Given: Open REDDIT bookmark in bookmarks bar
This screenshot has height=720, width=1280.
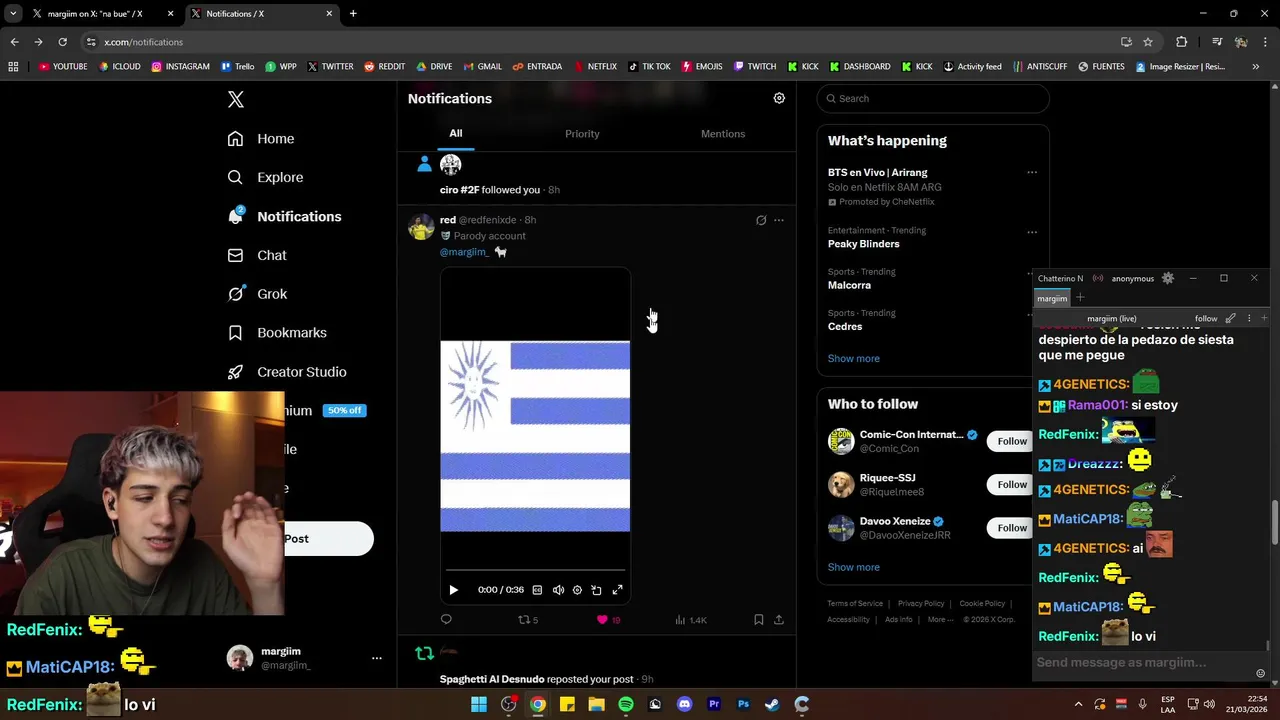Looking at the screenshot, I should (385, 66).
